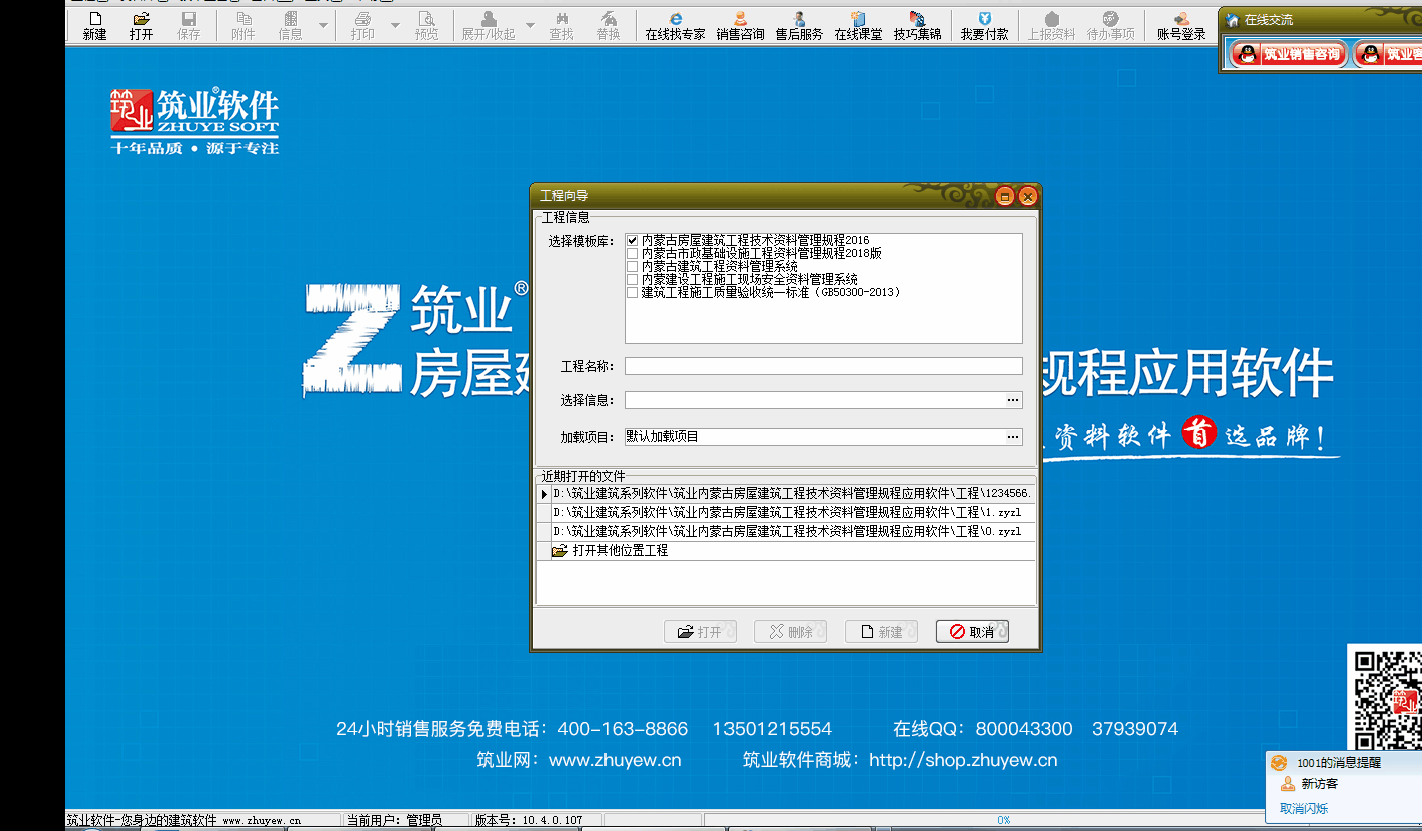Click the 销售咨询 sales consultation icon
This screenshot has height=831, width=1422.
point(740,25)
